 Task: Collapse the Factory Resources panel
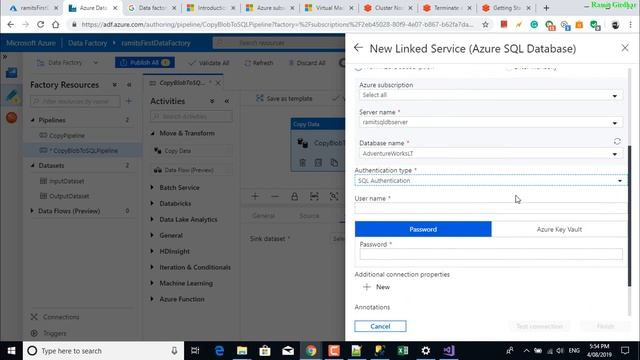(x=129, y=85)
